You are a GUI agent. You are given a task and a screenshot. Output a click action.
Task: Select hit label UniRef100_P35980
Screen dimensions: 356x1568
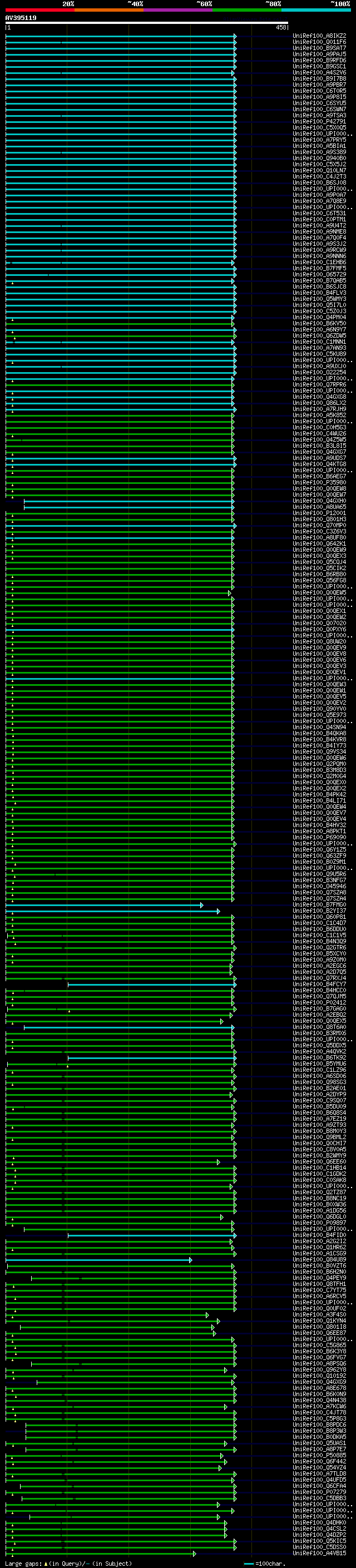tap(319, 483)
